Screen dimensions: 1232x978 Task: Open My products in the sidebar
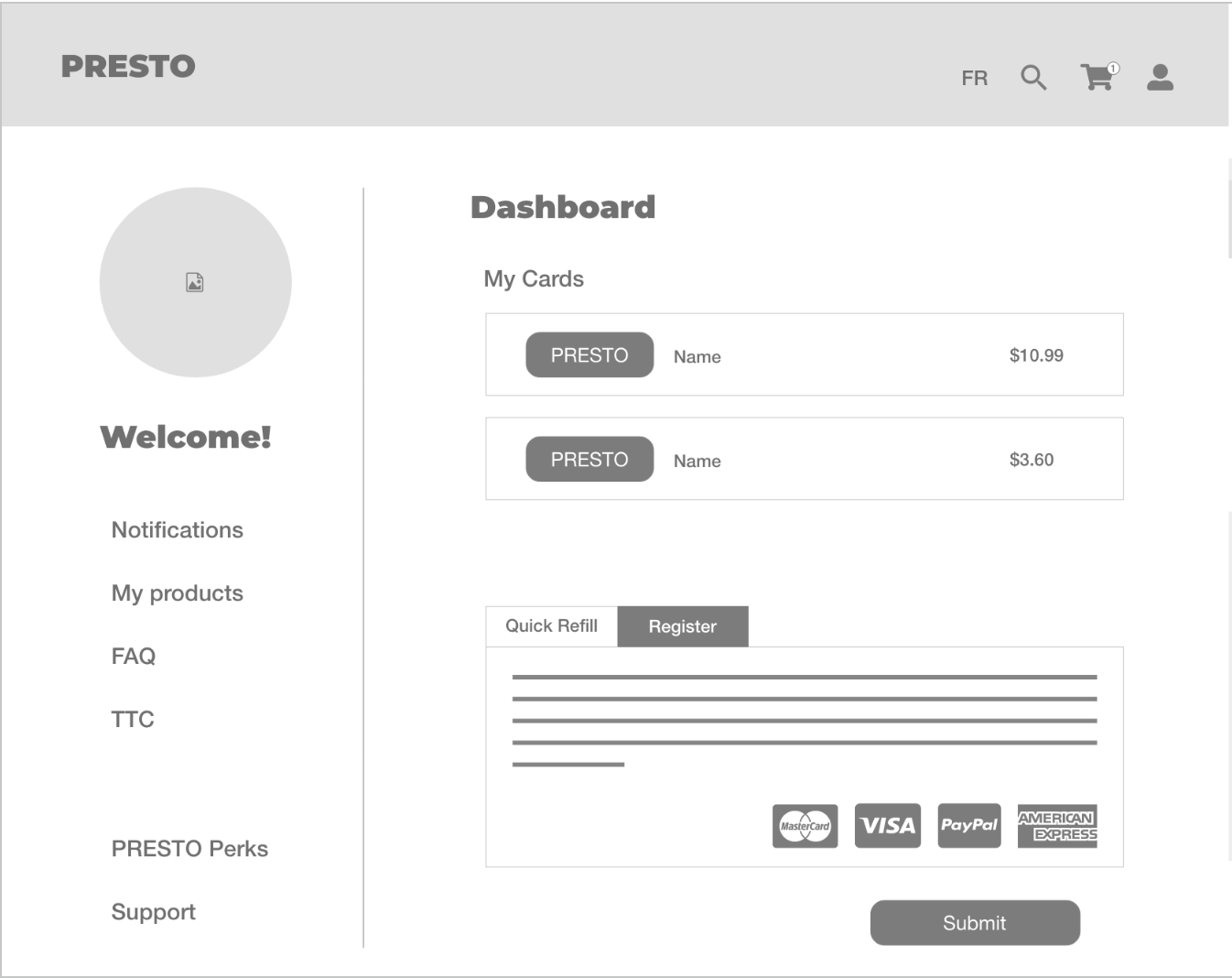[x=178, y=593]
